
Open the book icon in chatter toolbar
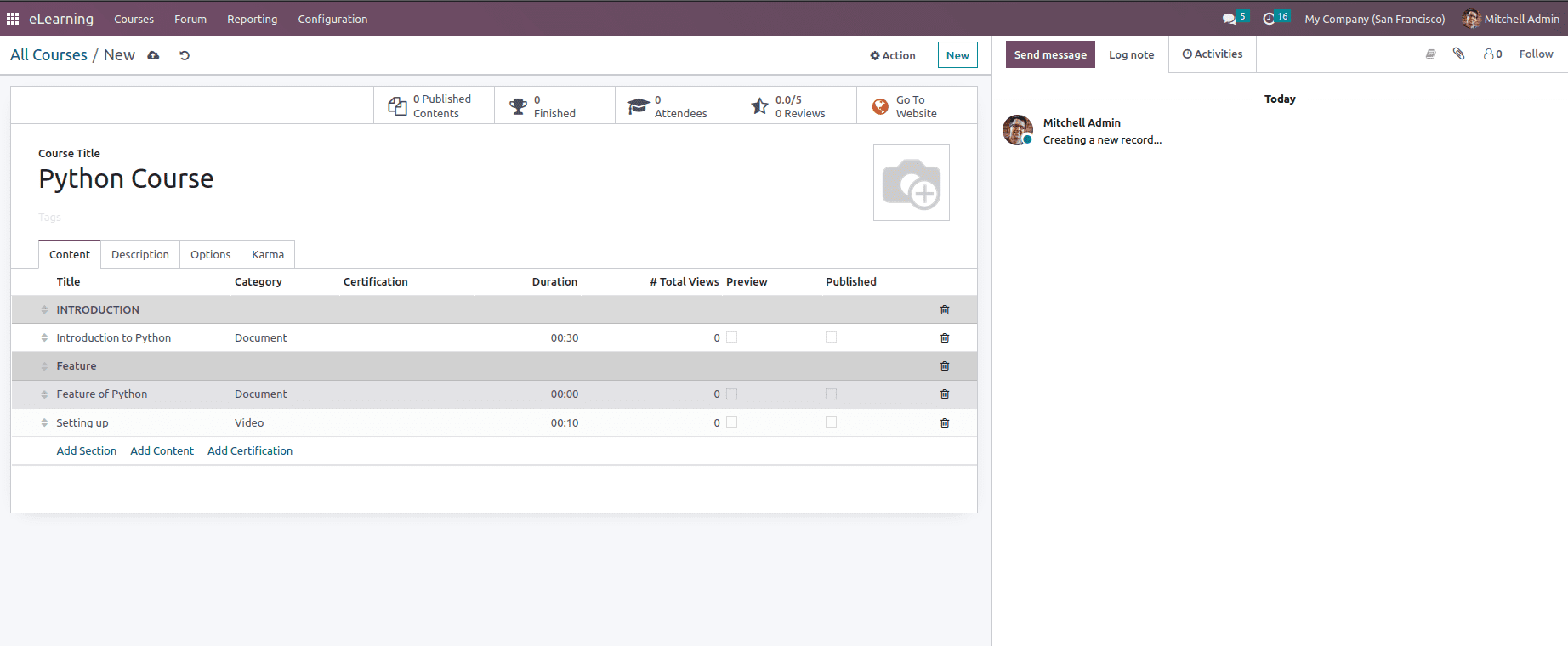(x=1431, y=54)
